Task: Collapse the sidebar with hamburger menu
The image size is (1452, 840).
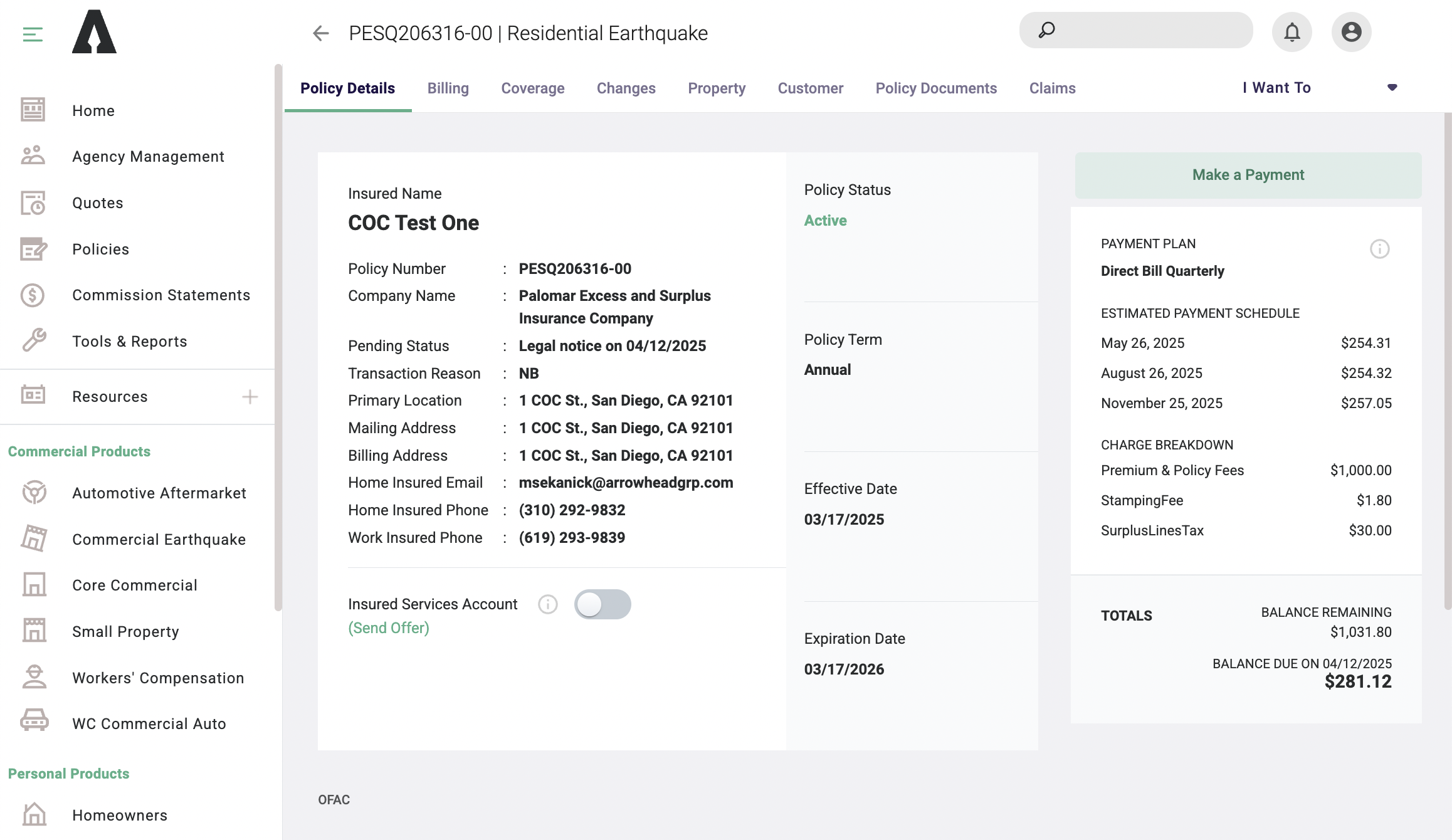Action: (x=32, y=34)
